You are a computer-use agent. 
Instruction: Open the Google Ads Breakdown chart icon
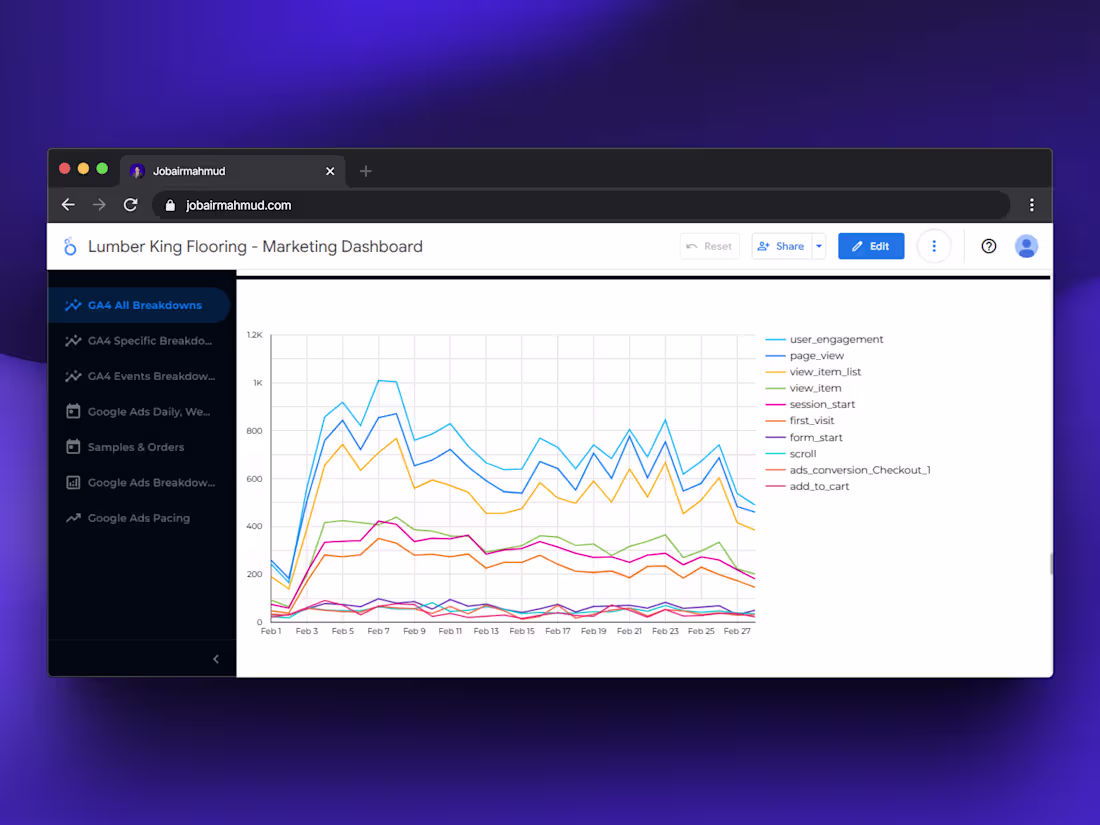71,482
